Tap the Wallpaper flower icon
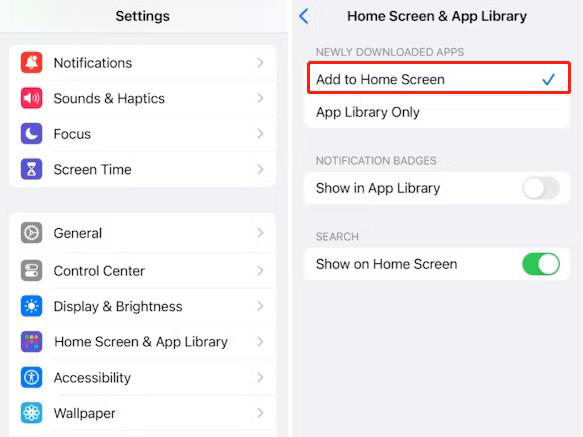583x437 pixels. coord(31,413)
